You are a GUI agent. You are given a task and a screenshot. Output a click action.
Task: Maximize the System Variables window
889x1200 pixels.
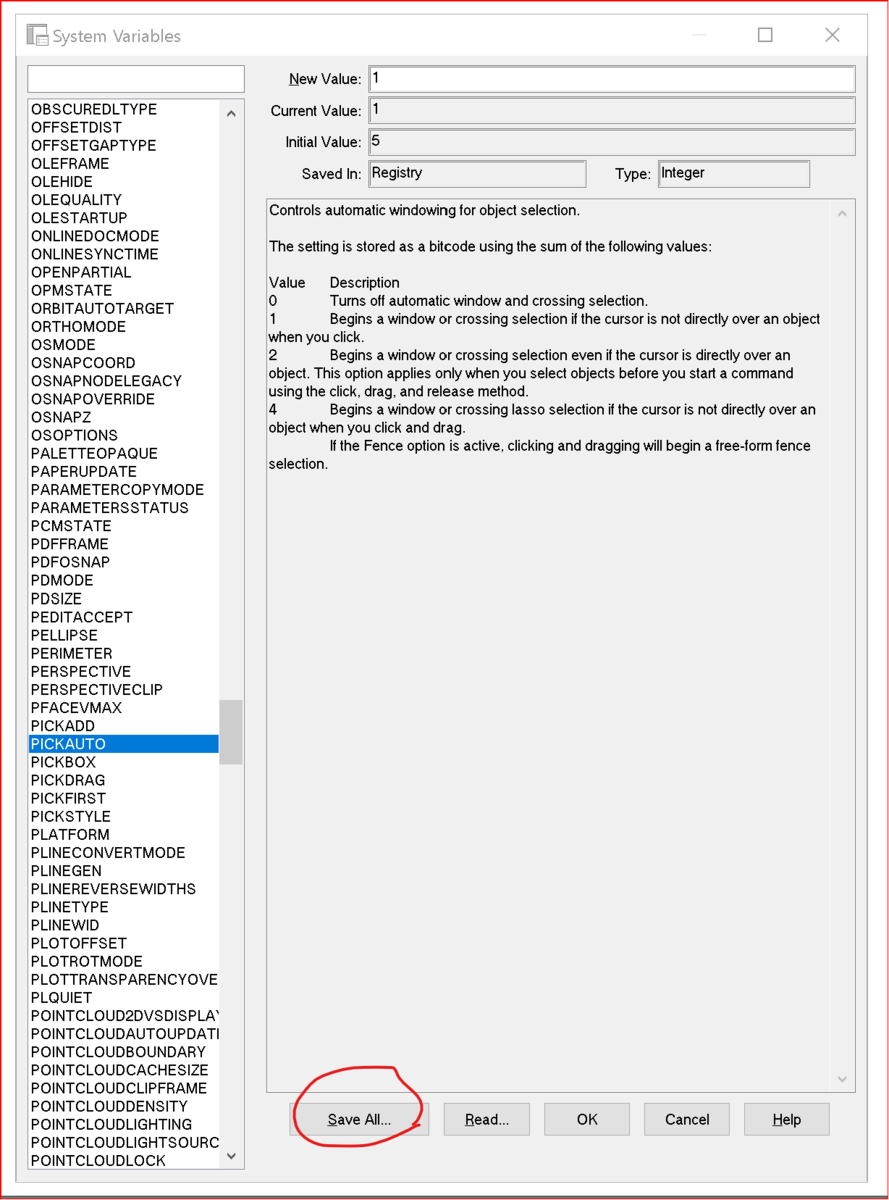[x=765, y=35]
